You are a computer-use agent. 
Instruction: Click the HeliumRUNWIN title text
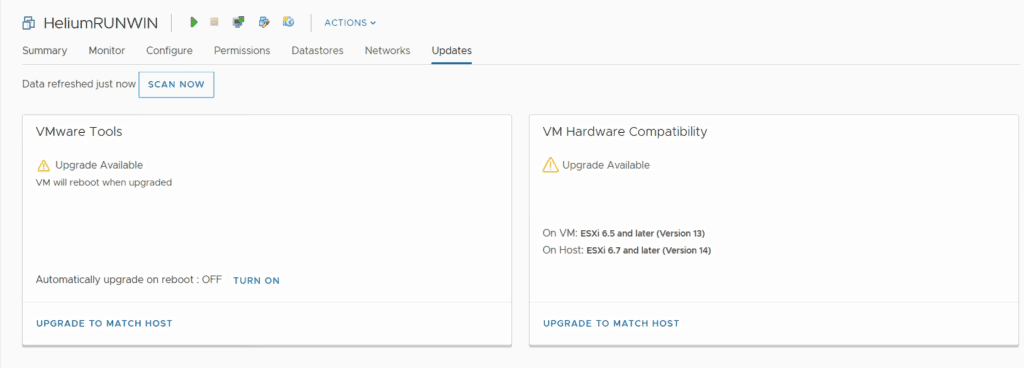point(101,23)
